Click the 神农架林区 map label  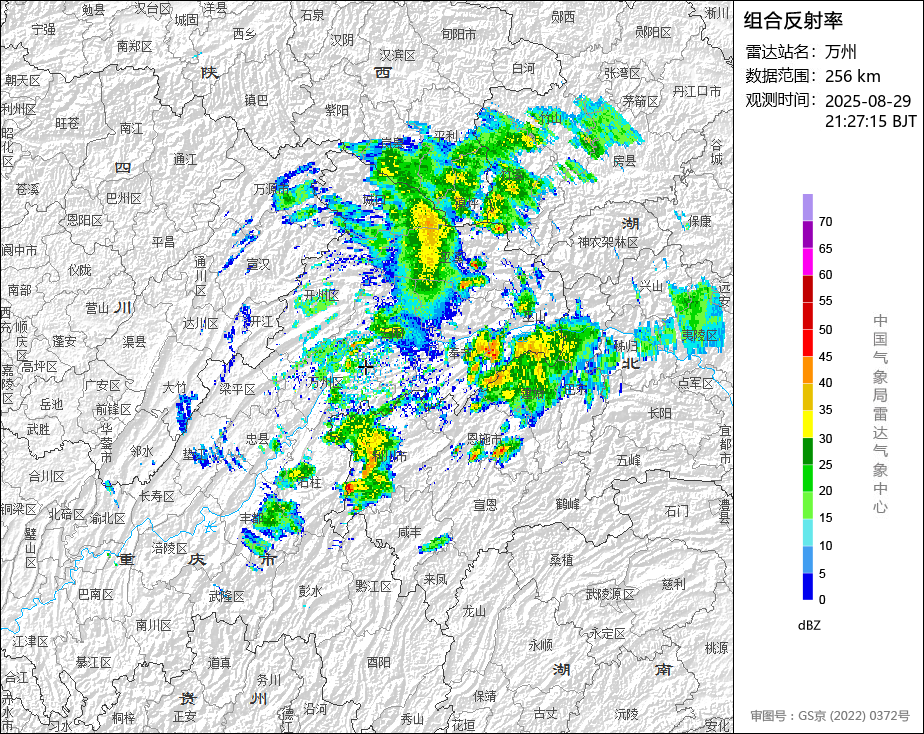point(608,242)
